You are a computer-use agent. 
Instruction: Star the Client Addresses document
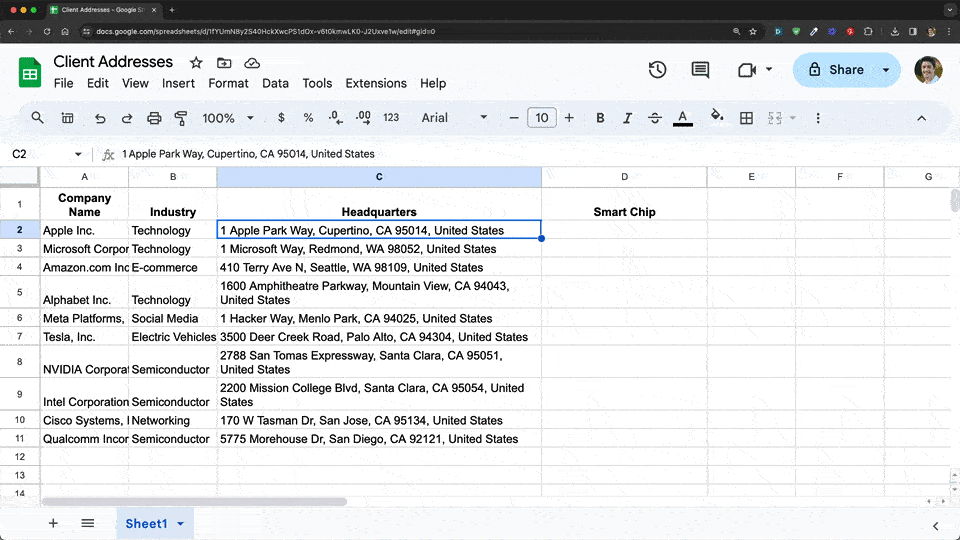196,62
